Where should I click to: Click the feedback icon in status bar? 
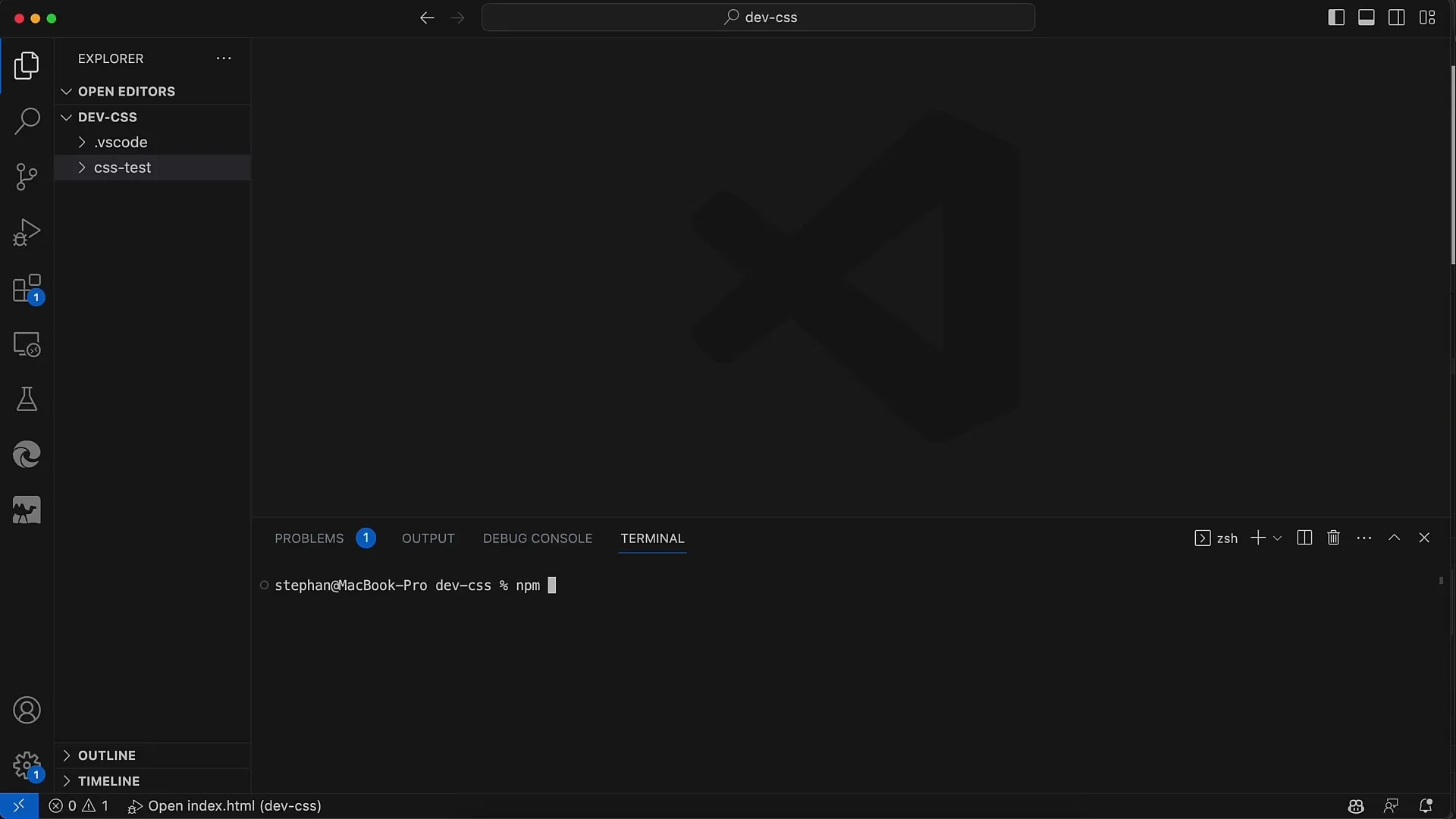click(x=1391, y=806)
